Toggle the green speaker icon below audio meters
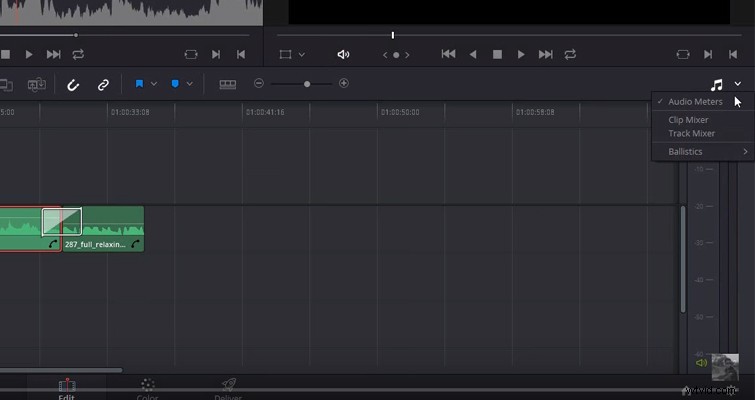755x400 pixels. 702,363
